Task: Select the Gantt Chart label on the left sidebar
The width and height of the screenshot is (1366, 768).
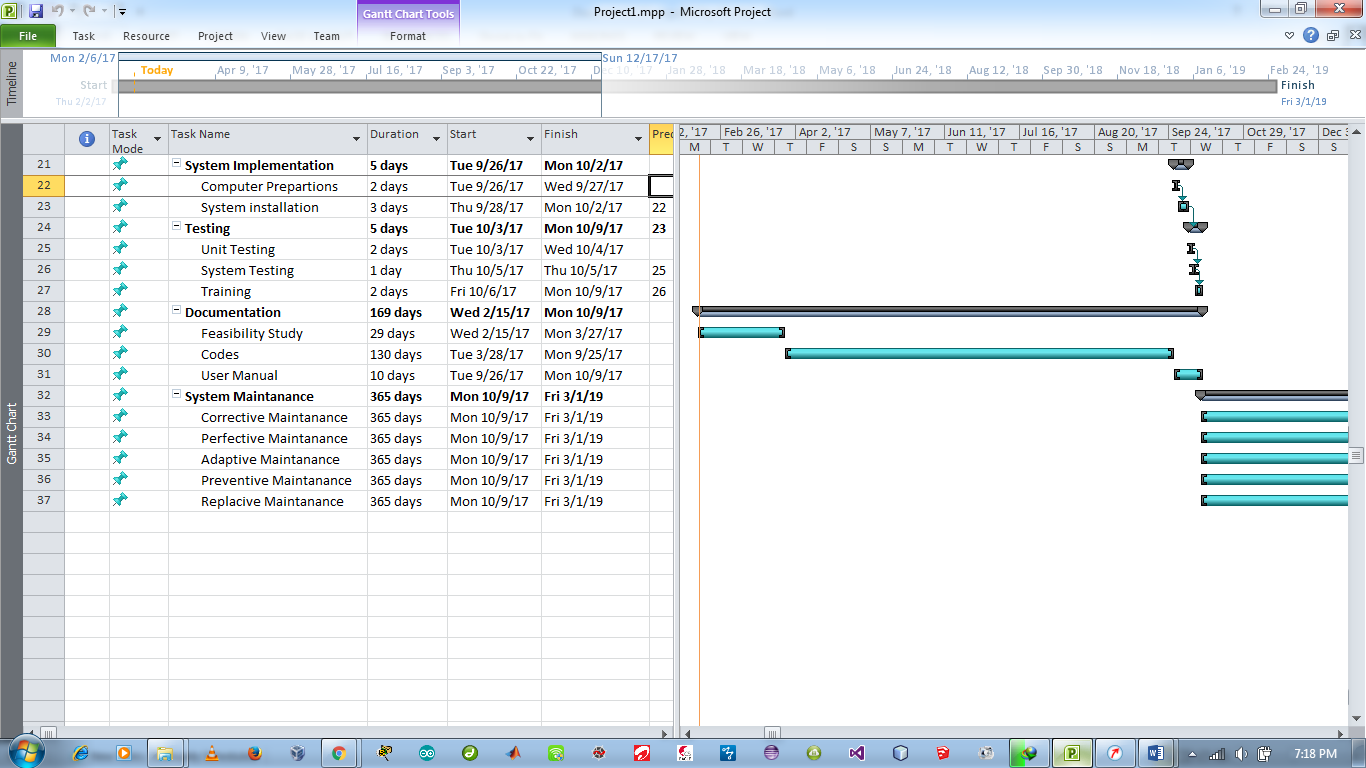Action: (x=12, y=430)
